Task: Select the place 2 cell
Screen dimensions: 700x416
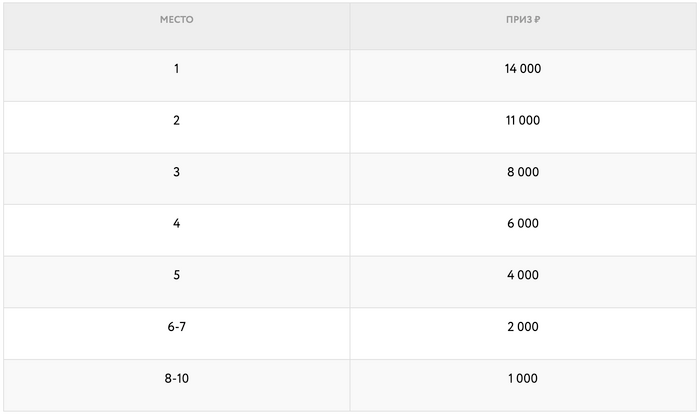Action: pos(176,121)
